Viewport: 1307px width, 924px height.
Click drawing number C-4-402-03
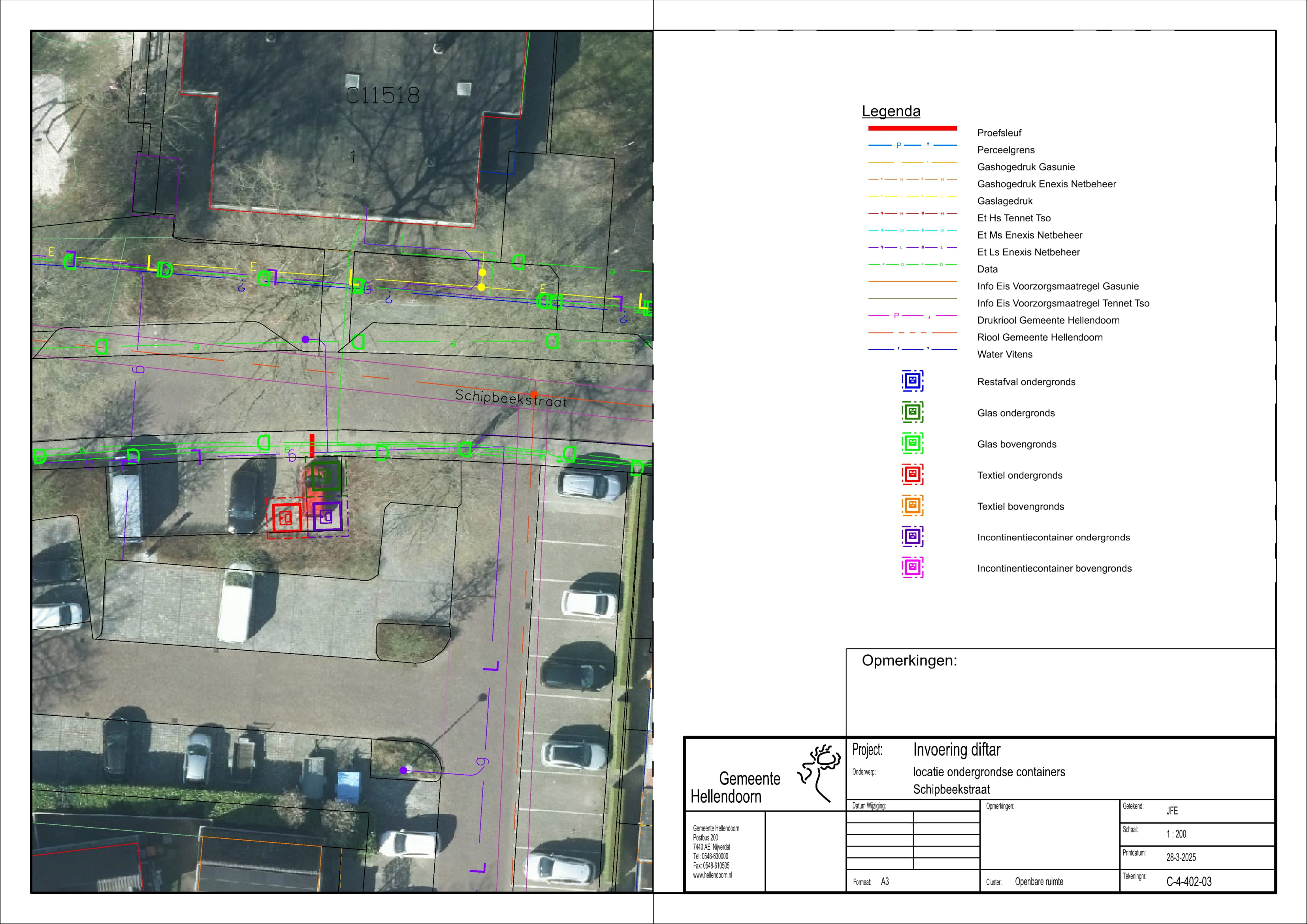(x=1188, y=882)
